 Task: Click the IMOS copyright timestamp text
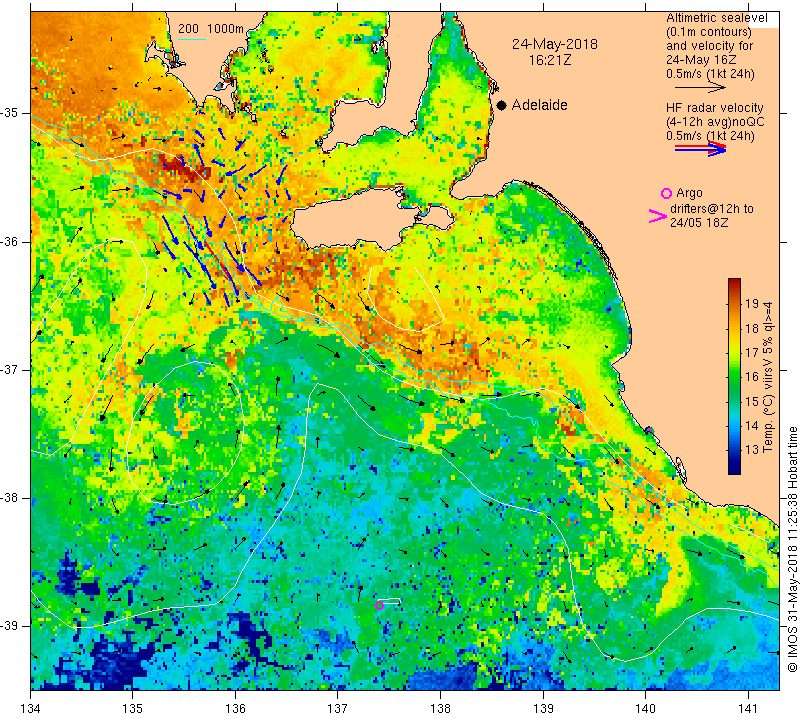click(792, 549)
